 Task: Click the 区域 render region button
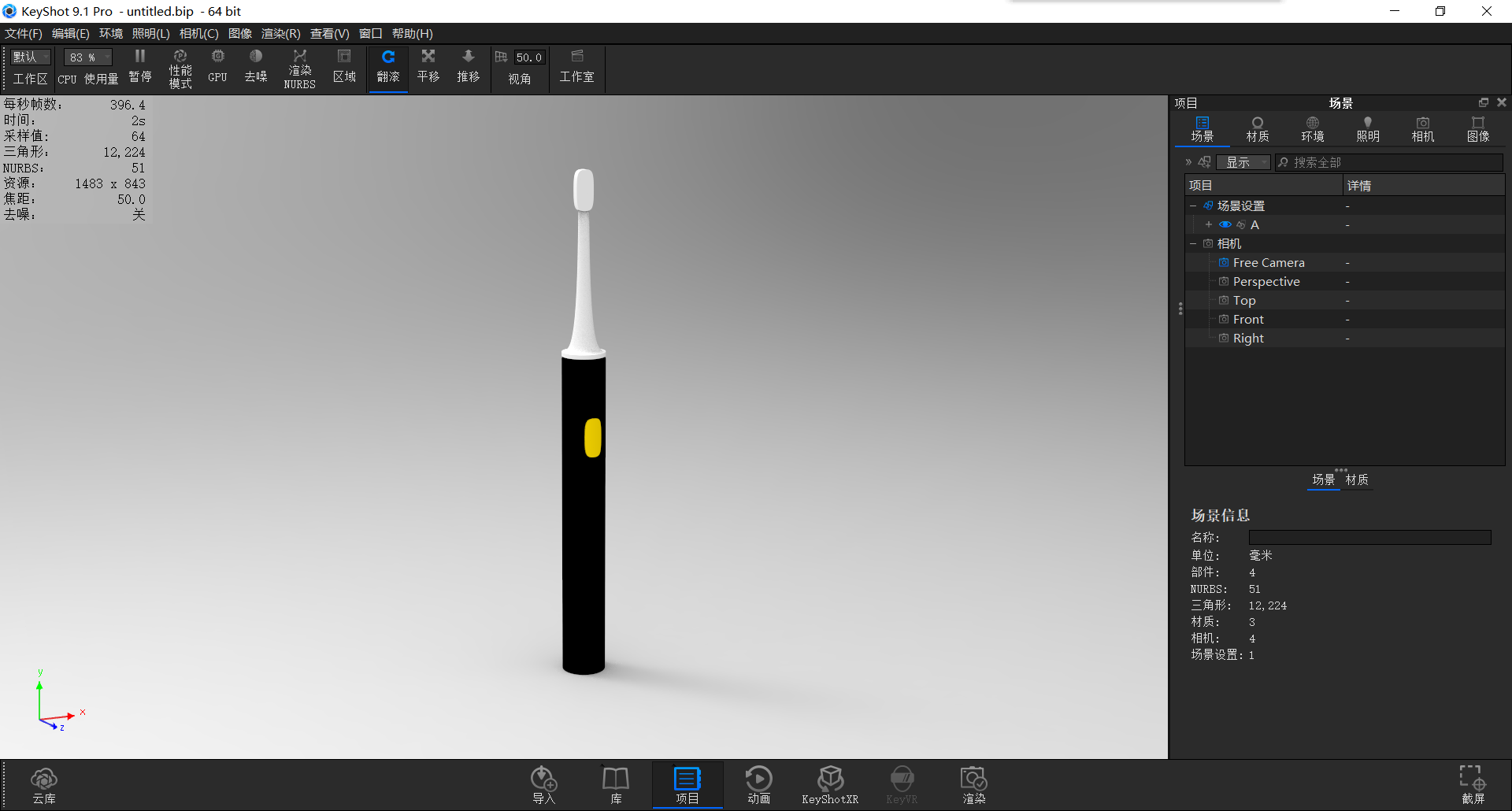click(344, 68)
